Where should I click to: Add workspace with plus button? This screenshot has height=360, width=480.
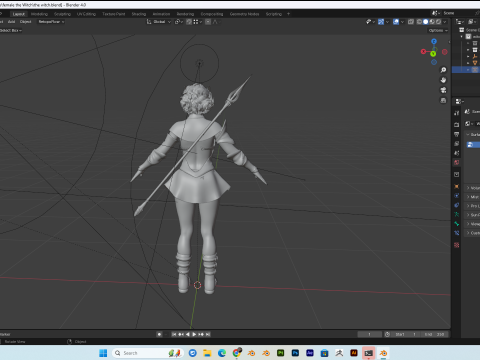(288, 14)
